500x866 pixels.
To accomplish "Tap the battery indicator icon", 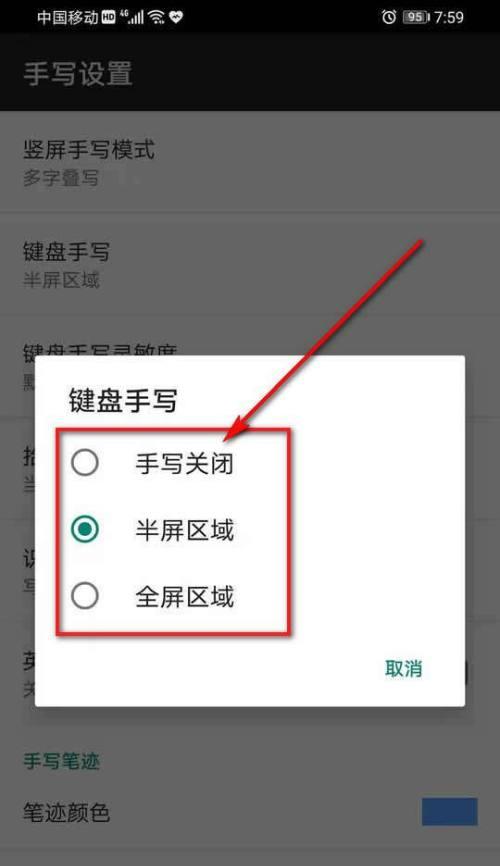I will coord(415,17).
